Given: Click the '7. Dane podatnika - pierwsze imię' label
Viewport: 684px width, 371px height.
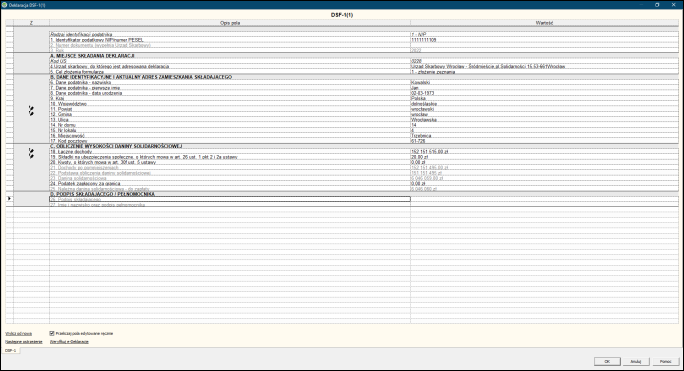Looking at the screenshot, I should (85, 88).
